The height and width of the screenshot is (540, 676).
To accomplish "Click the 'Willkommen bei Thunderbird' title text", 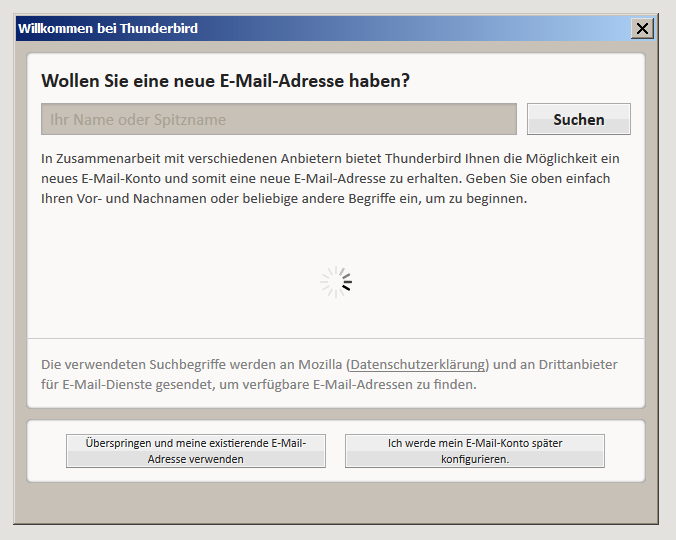I will [108, 28].
